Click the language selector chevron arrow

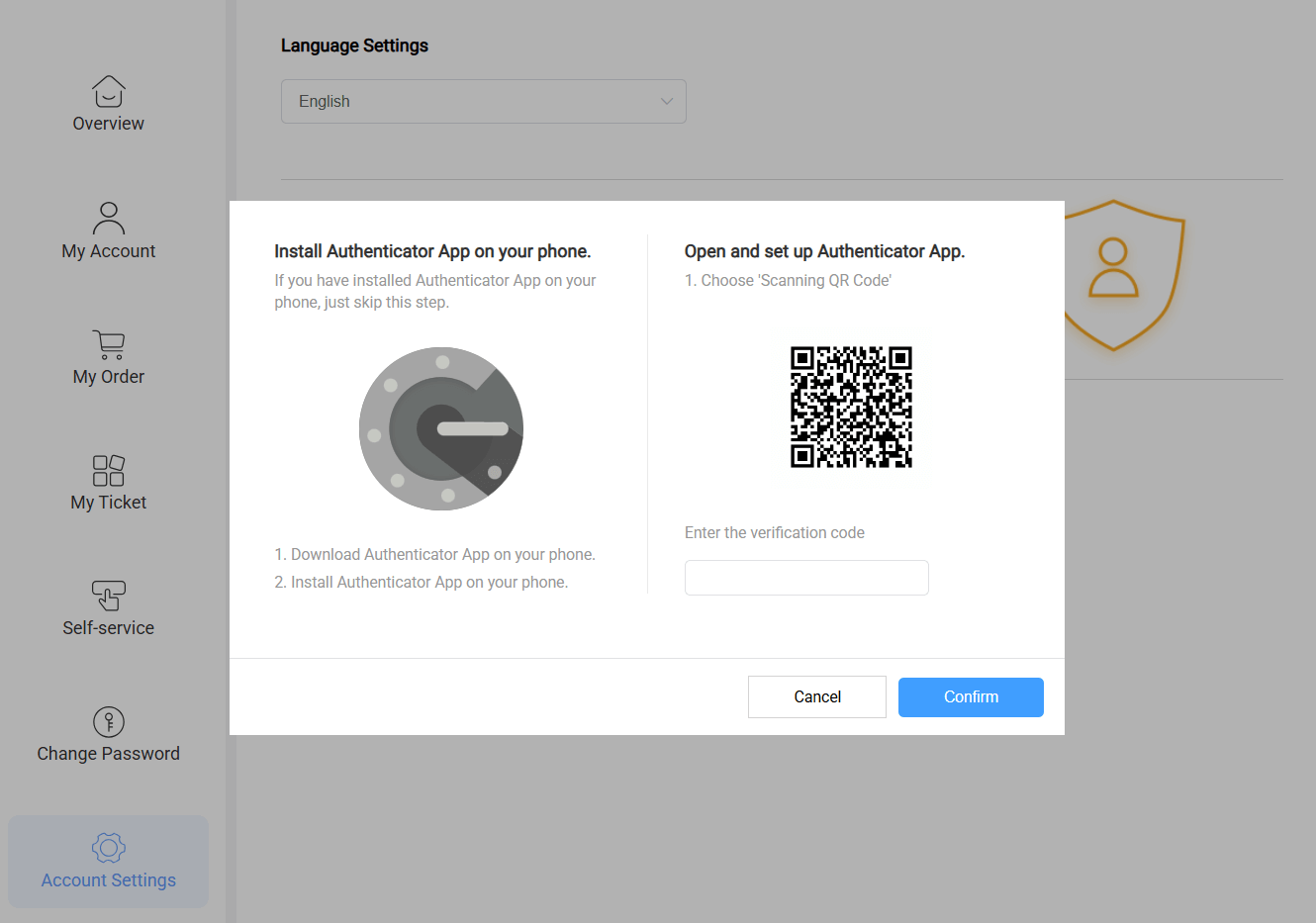click(x=665, y=101)
